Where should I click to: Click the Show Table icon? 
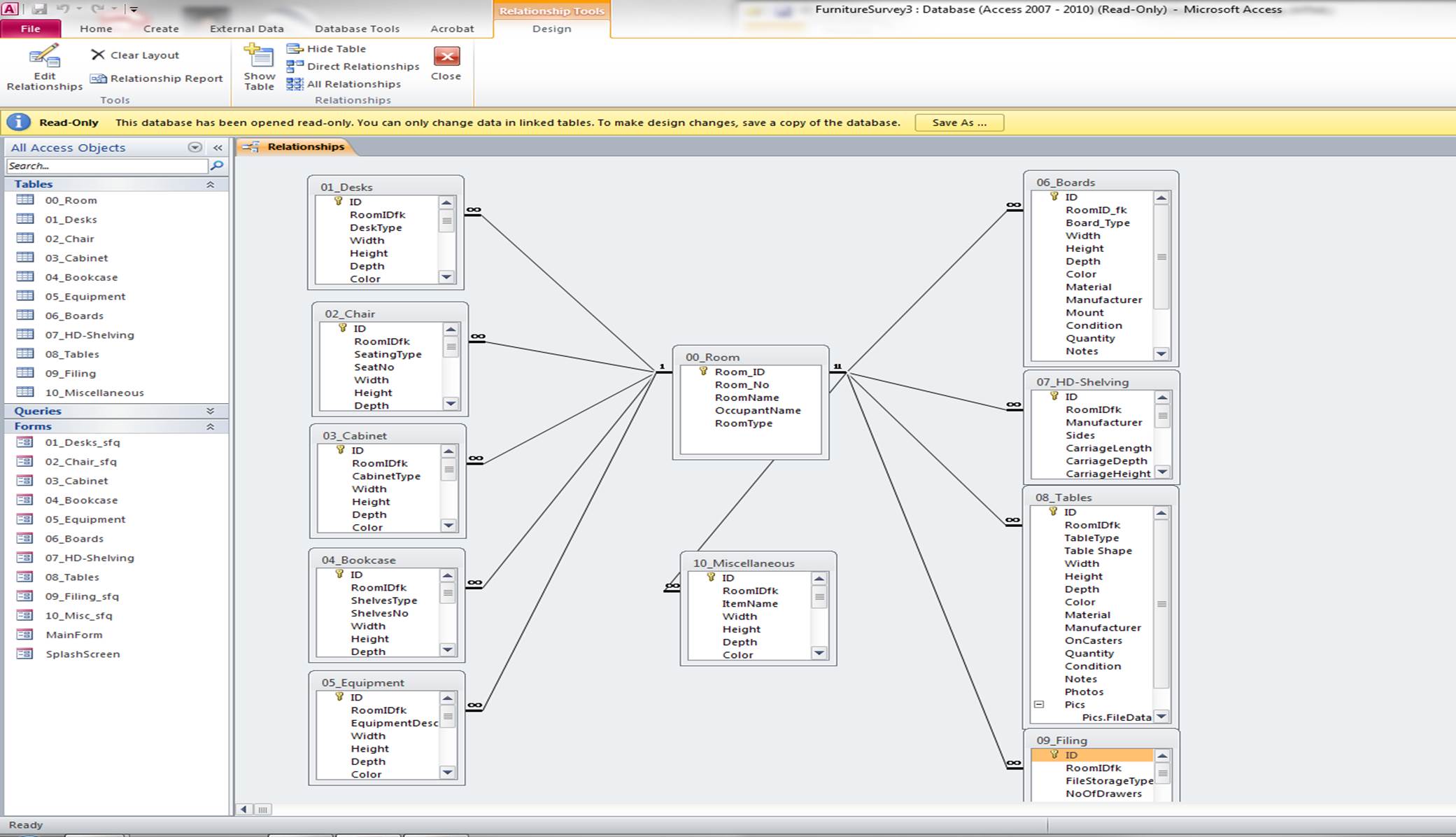259,57
